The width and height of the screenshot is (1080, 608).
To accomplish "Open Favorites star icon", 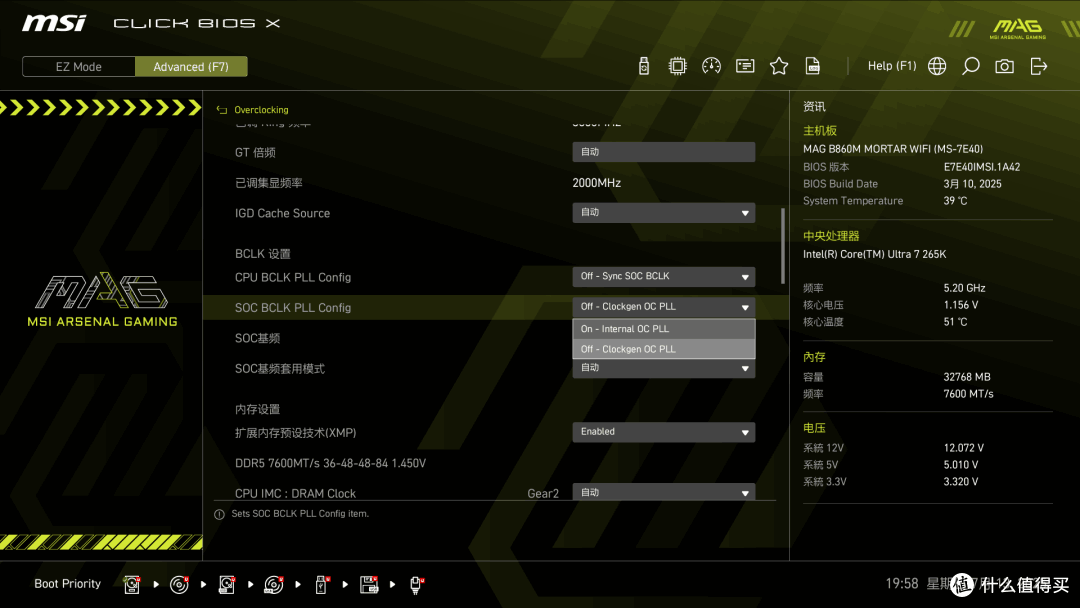I will pos(778,66).
